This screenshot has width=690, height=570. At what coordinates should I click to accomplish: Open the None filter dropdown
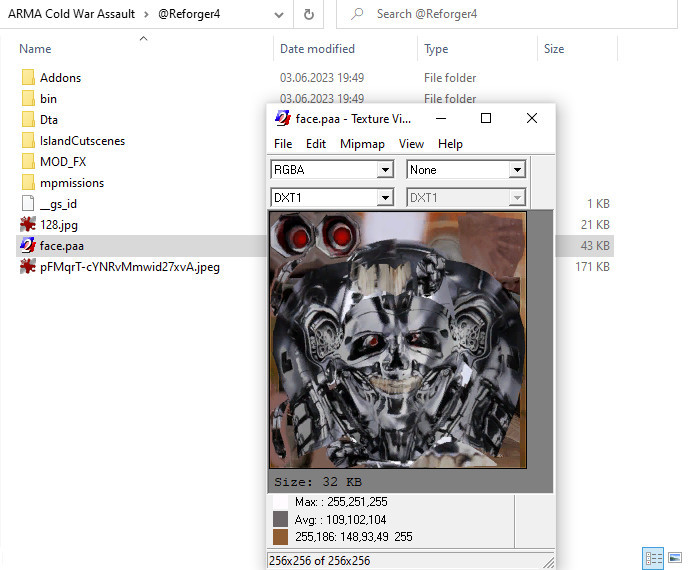point(517,169)
